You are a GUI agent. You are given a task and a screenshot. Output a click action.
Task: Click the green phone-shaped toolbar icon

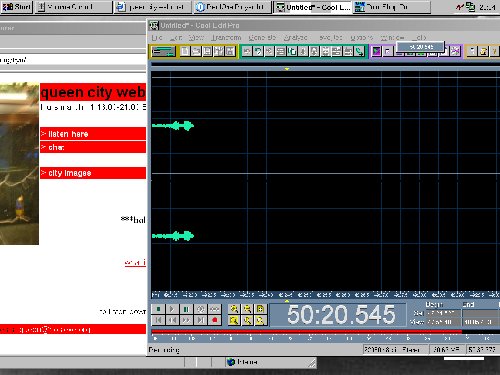(x=359, y=51)
